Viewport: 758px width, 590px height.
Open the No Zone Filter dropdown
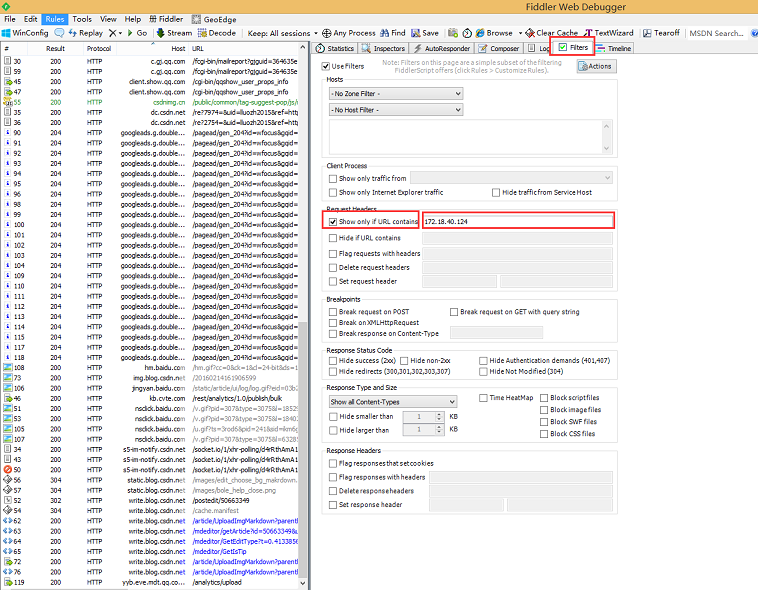point(396,93)
